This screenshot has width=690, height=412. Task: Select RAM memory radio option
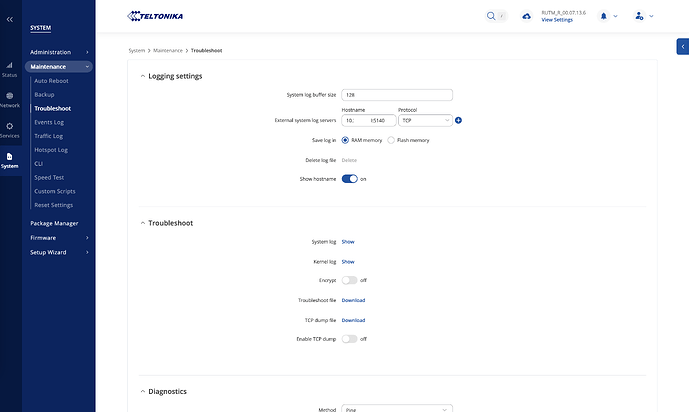pos(345,140)
